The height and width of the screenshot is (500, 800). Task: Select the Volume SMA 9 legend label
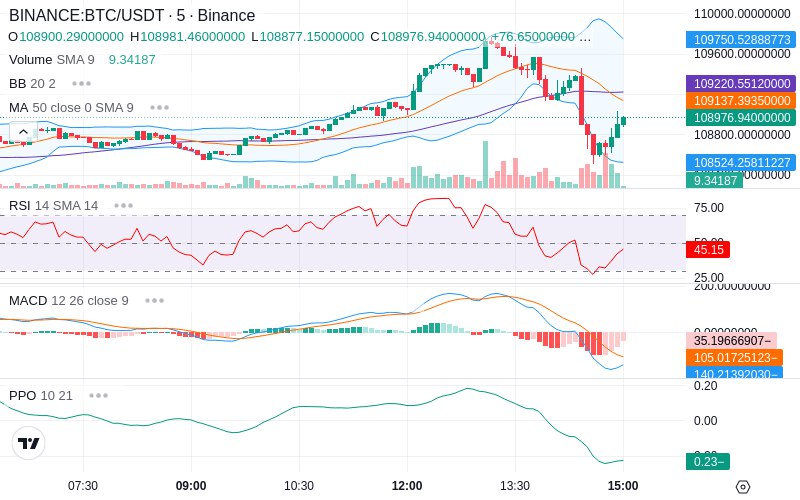click(x=52, y=60)
